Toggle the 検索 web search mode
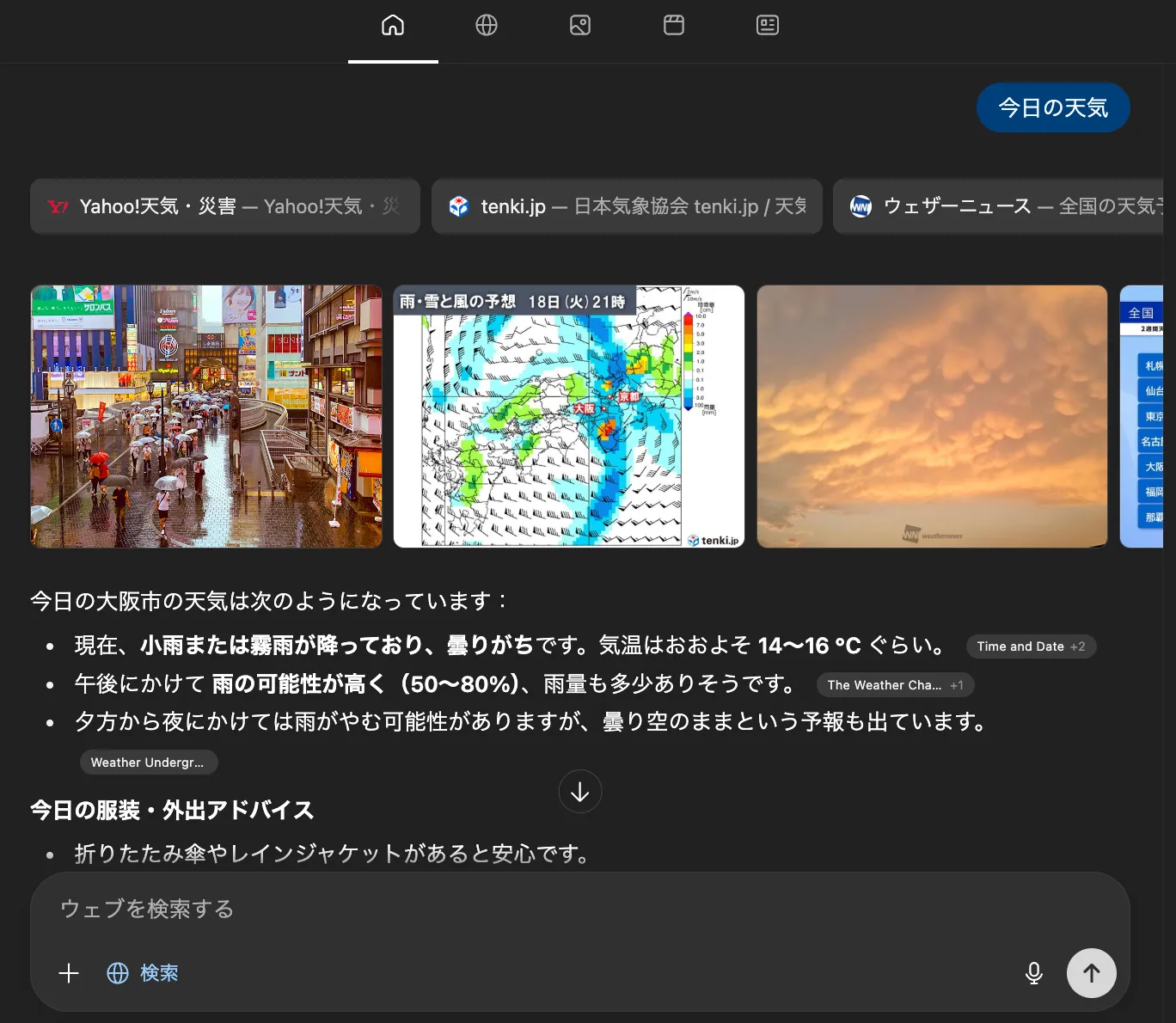The width and height of the screenshot is (1176, 1023). coord(143,973)
